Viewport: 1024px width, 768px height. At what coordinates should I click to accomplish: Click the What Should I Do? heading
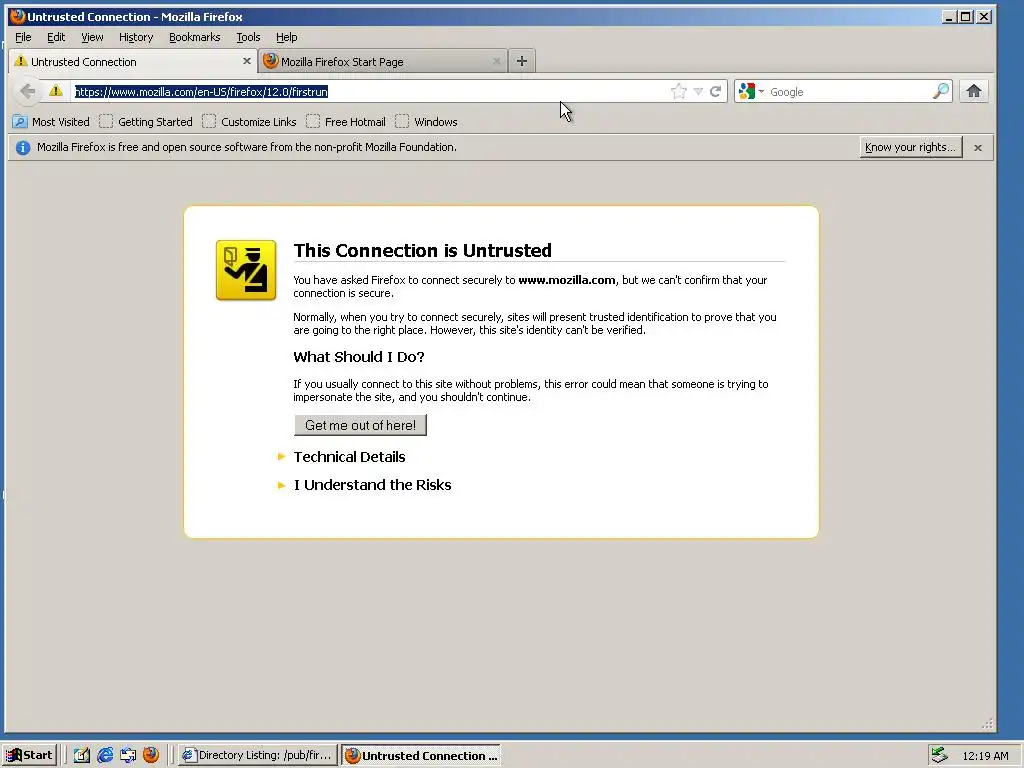(359, 357)
